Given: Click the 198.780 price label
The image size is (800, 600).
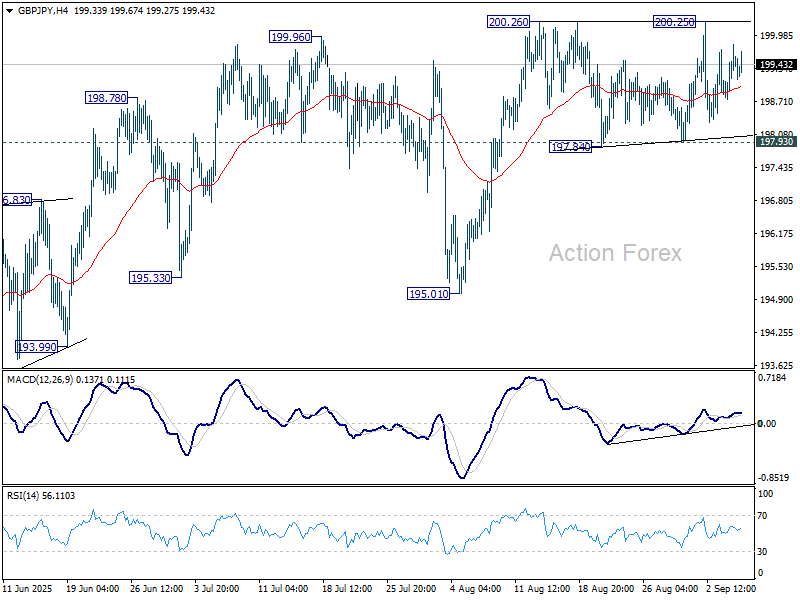Looking at the screenshot, I should click(106, 99).
